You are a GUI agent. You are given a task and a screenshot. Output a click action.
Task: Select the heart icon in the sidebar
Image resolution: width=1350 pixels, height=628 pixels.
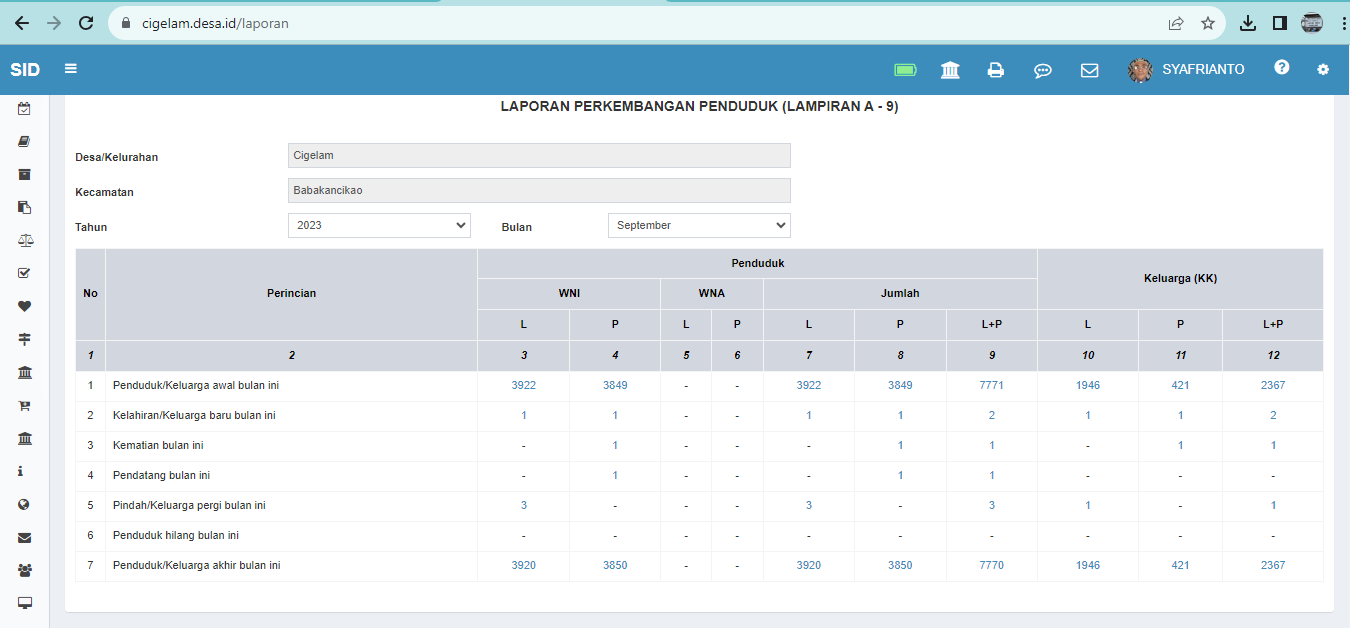pos(23,306)
